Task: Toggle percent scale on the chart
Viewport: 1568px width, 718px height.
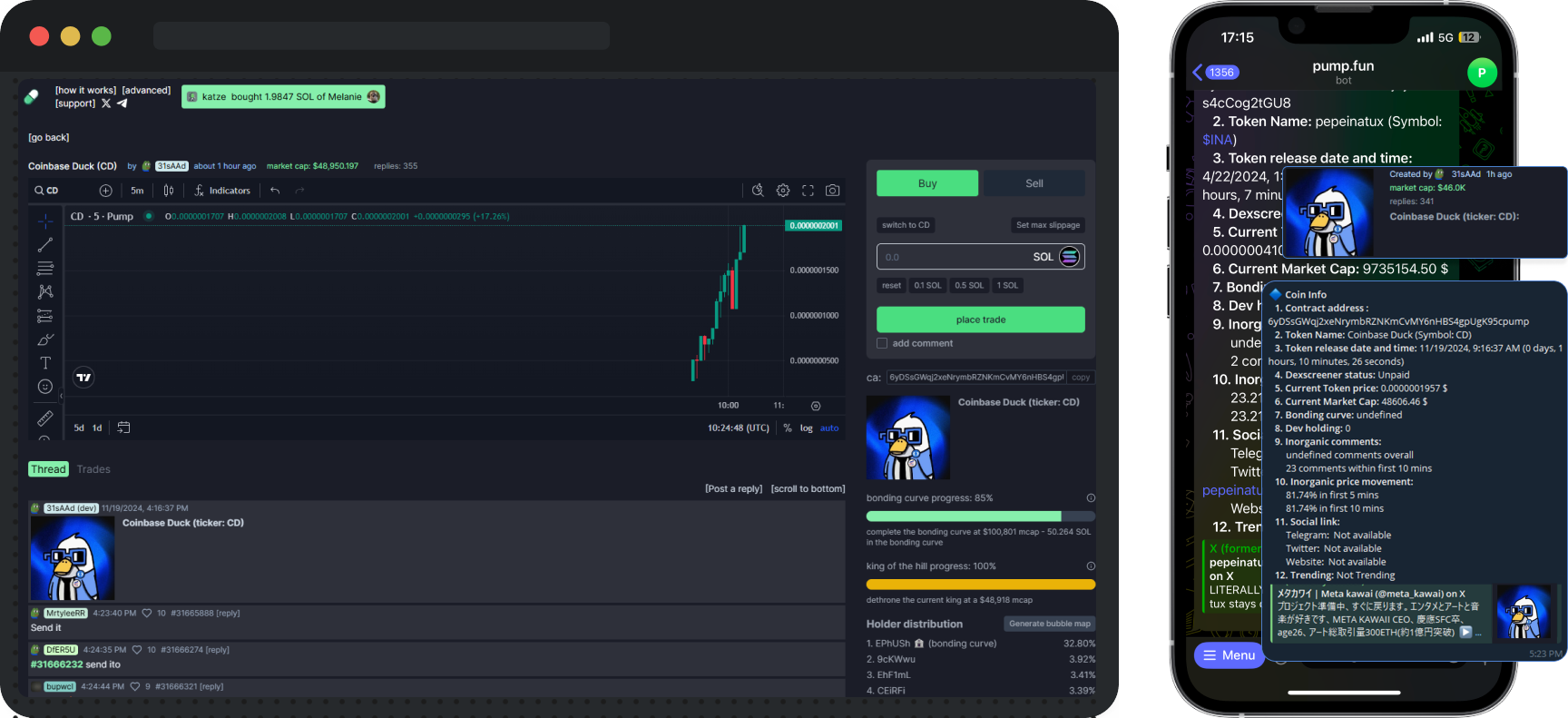Action: click(x=788, y=428)
